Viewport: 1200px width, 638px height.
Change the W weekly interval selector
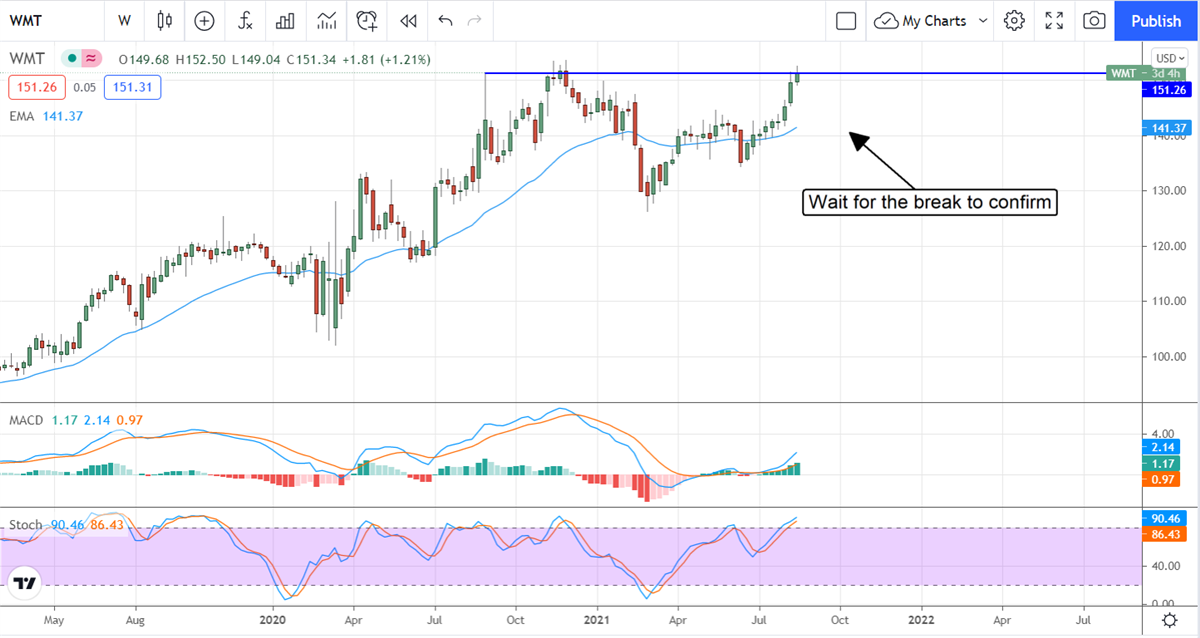click(124, 20)
